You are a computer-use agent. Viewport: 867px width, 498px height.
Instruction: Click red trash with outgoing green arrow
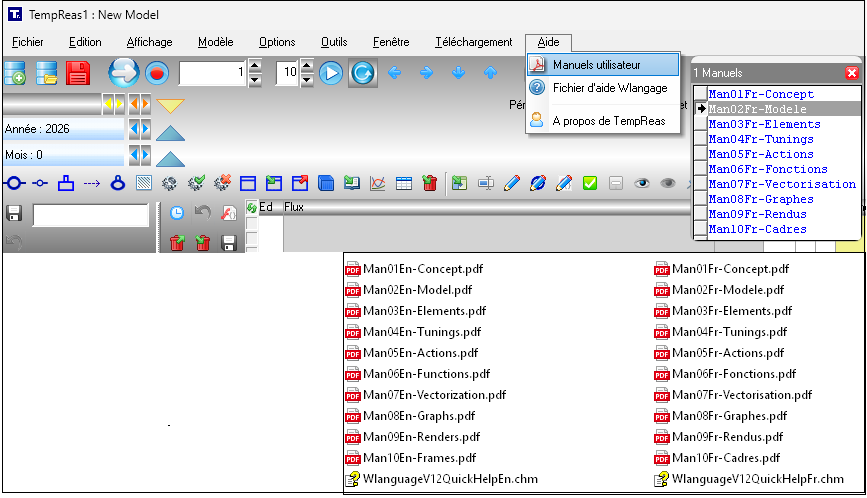point(177,243)
